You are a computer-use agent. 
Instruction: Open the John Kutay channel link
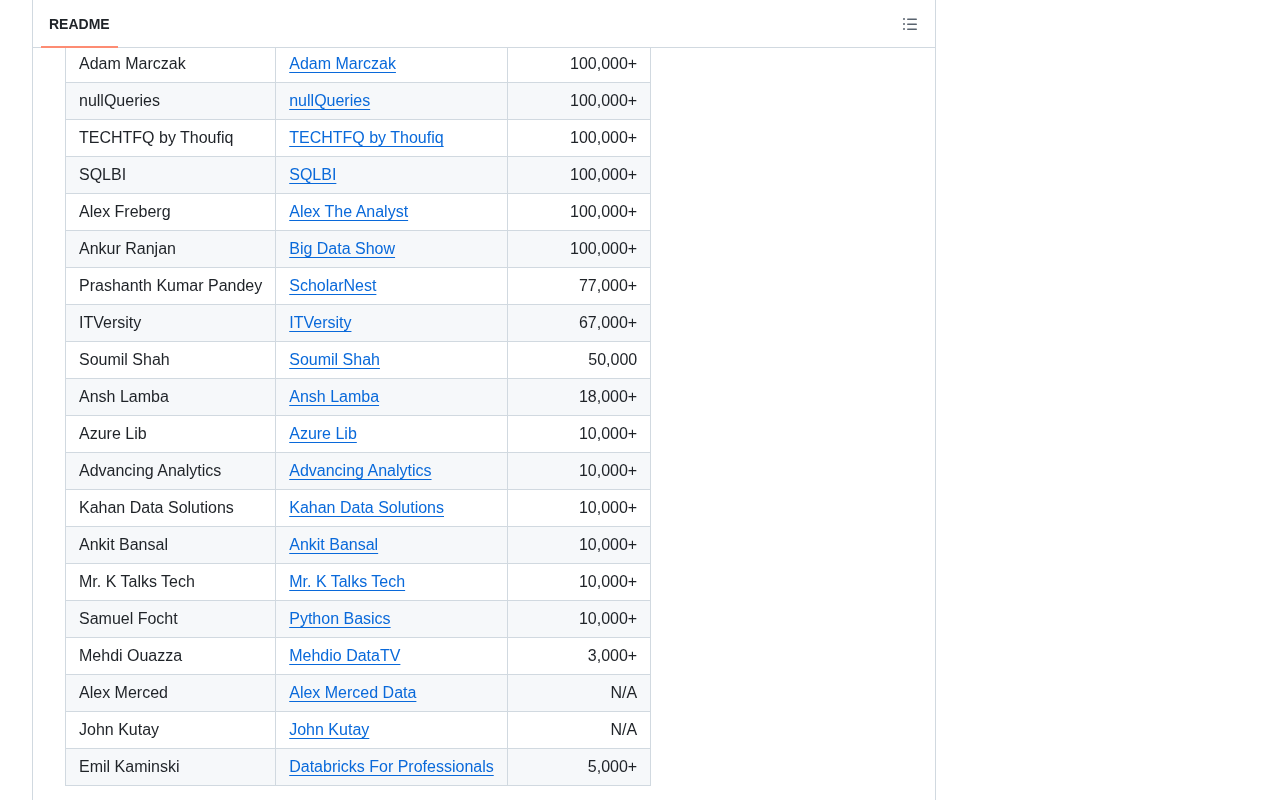coord(329,730)
